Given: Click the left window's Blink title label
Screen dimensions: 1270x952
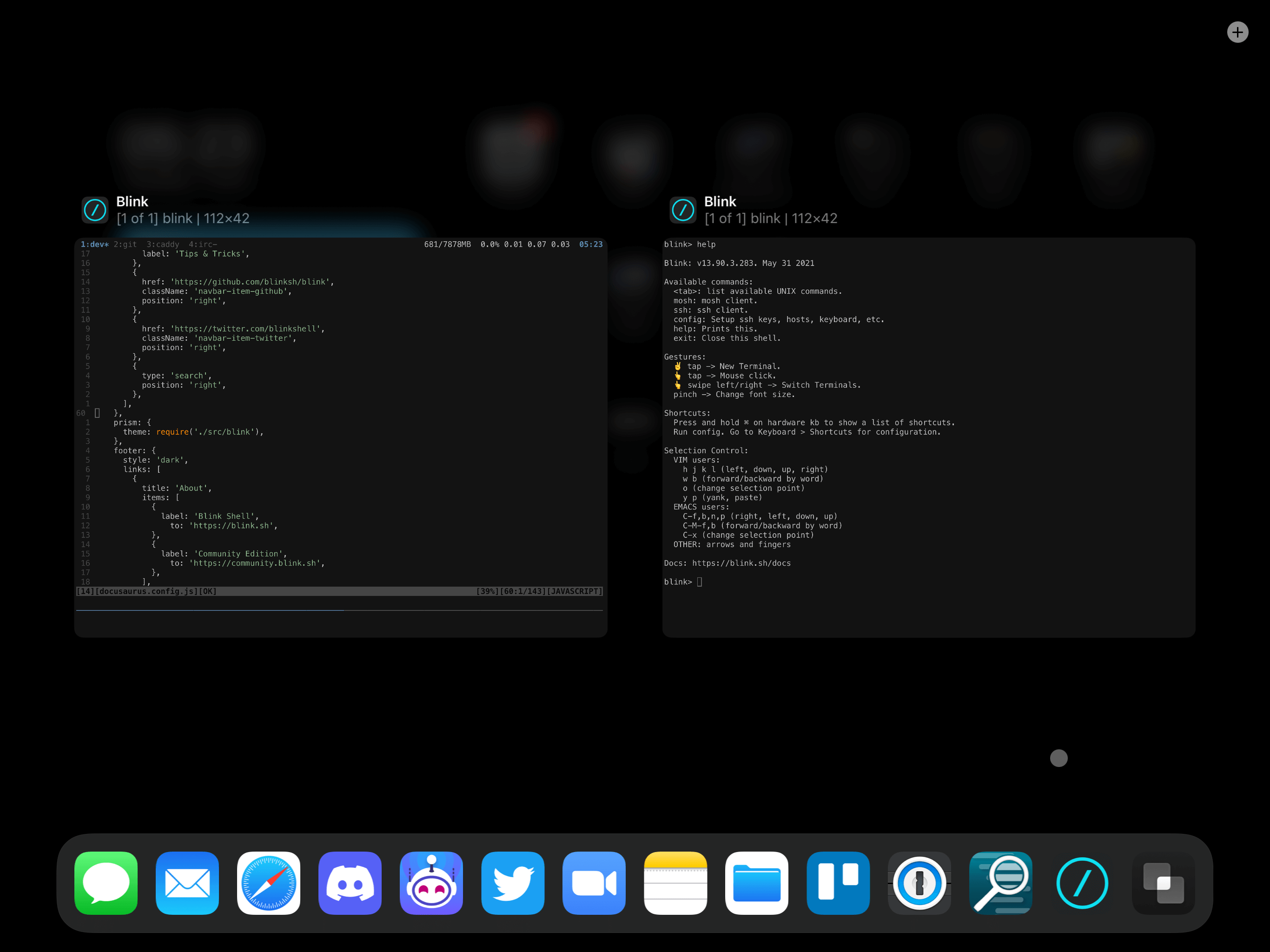Looking at the screenshot, I should (132, 202).
